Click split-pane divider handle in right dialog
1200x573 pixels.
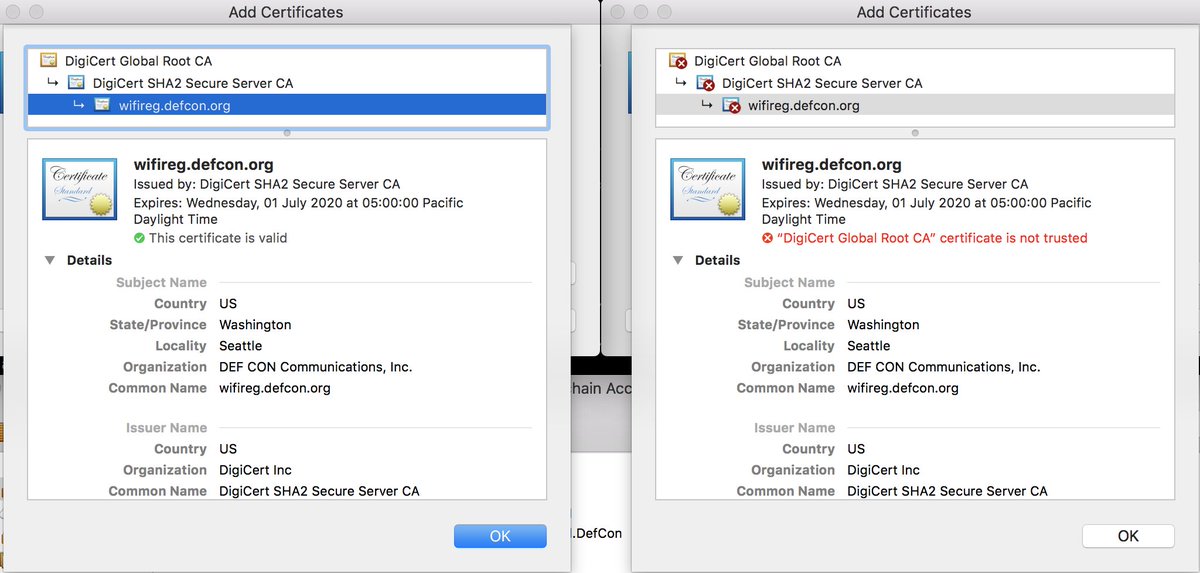[x=915, y=132]
